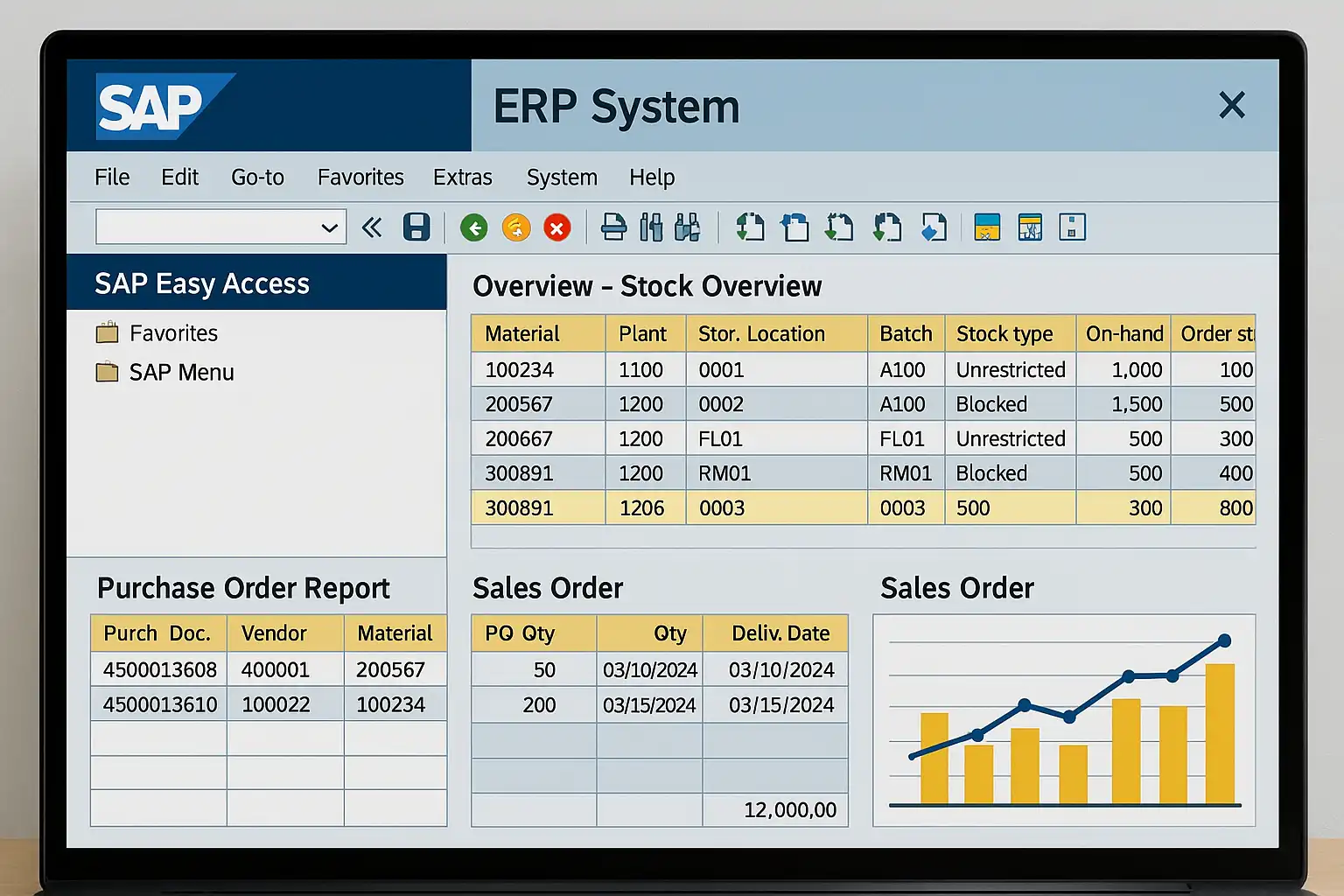Click the last toolbar icon with small squares
Screen dimensions: 1344x896
[1073, 227]
